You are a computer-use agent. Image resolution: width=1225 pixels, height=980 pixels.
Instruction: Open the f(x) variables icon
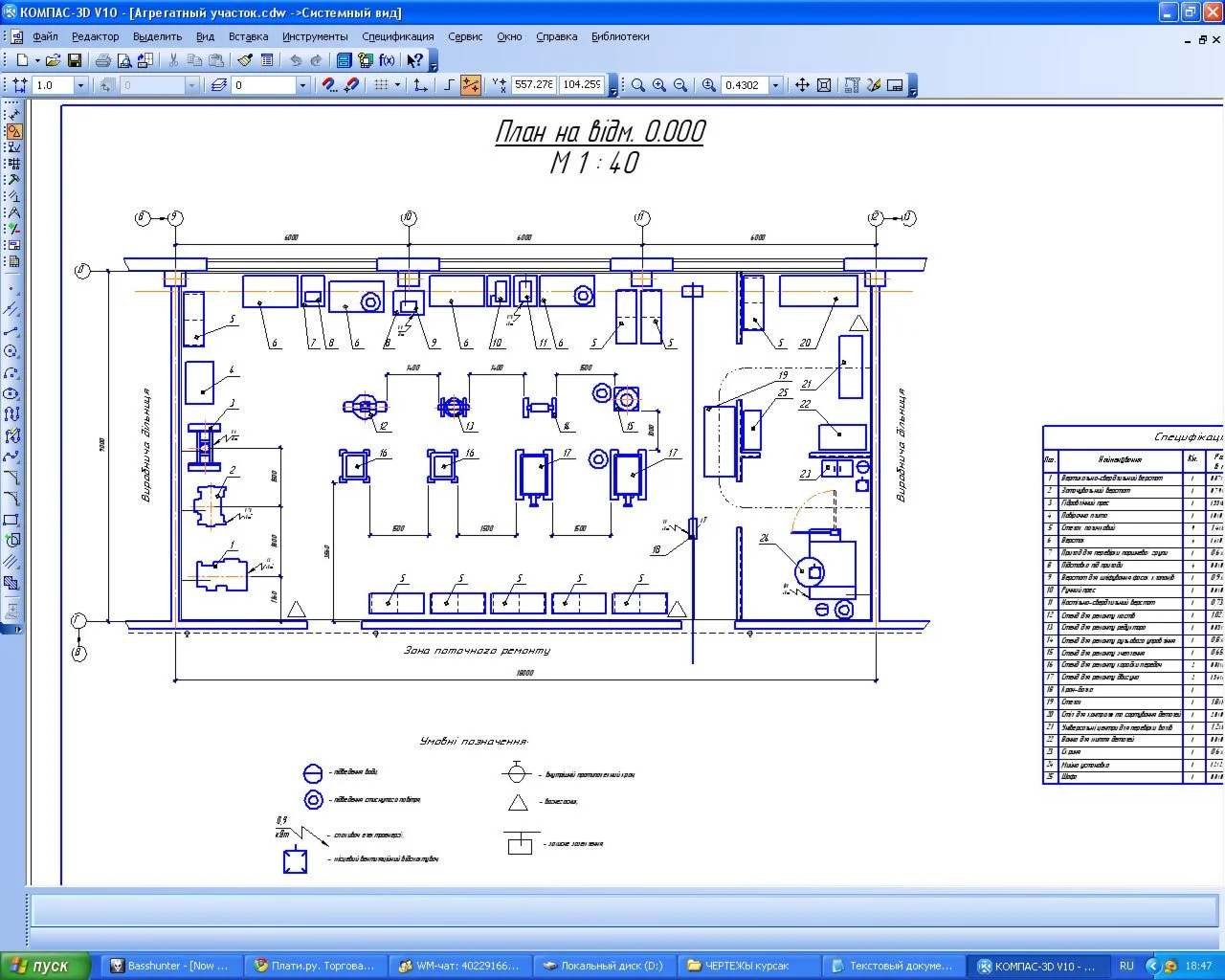387,60
